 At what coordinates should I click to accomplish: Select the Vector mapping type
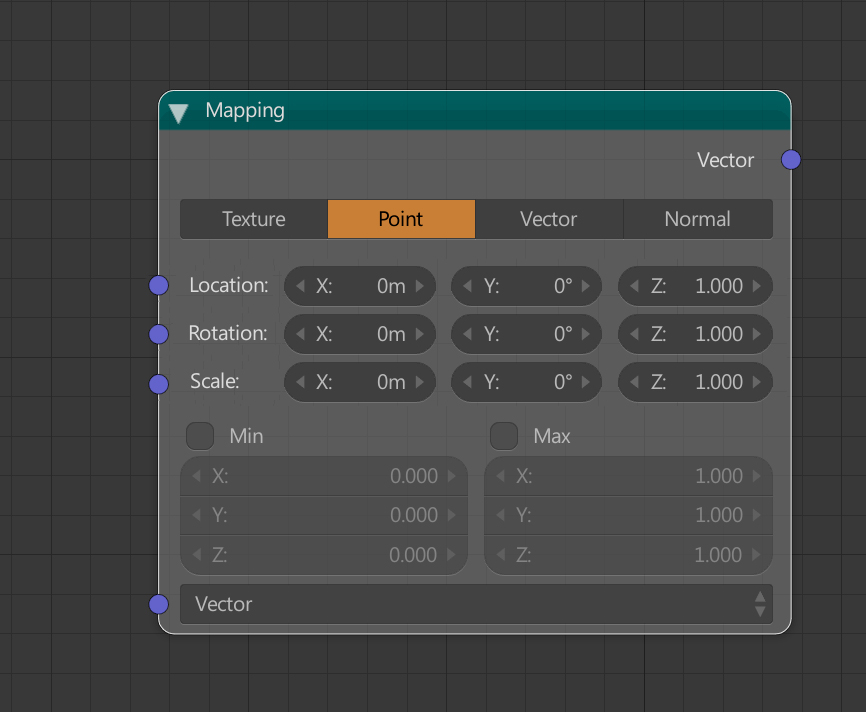click(549, 219)
